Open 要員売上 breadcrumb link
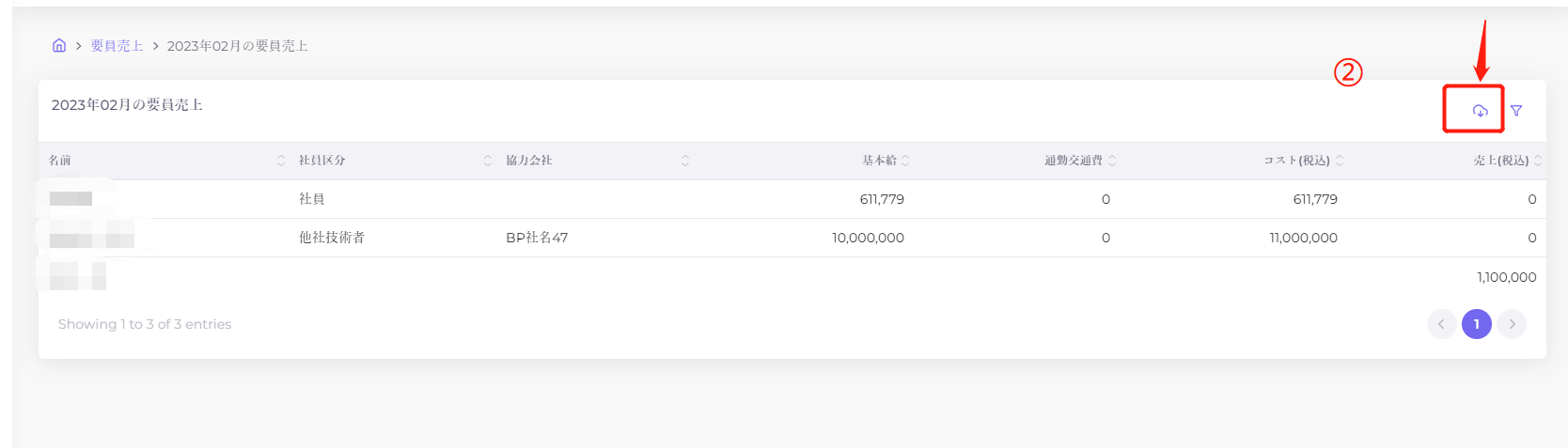This screenshot has height=448, width=1568. [x=117, y=46]
